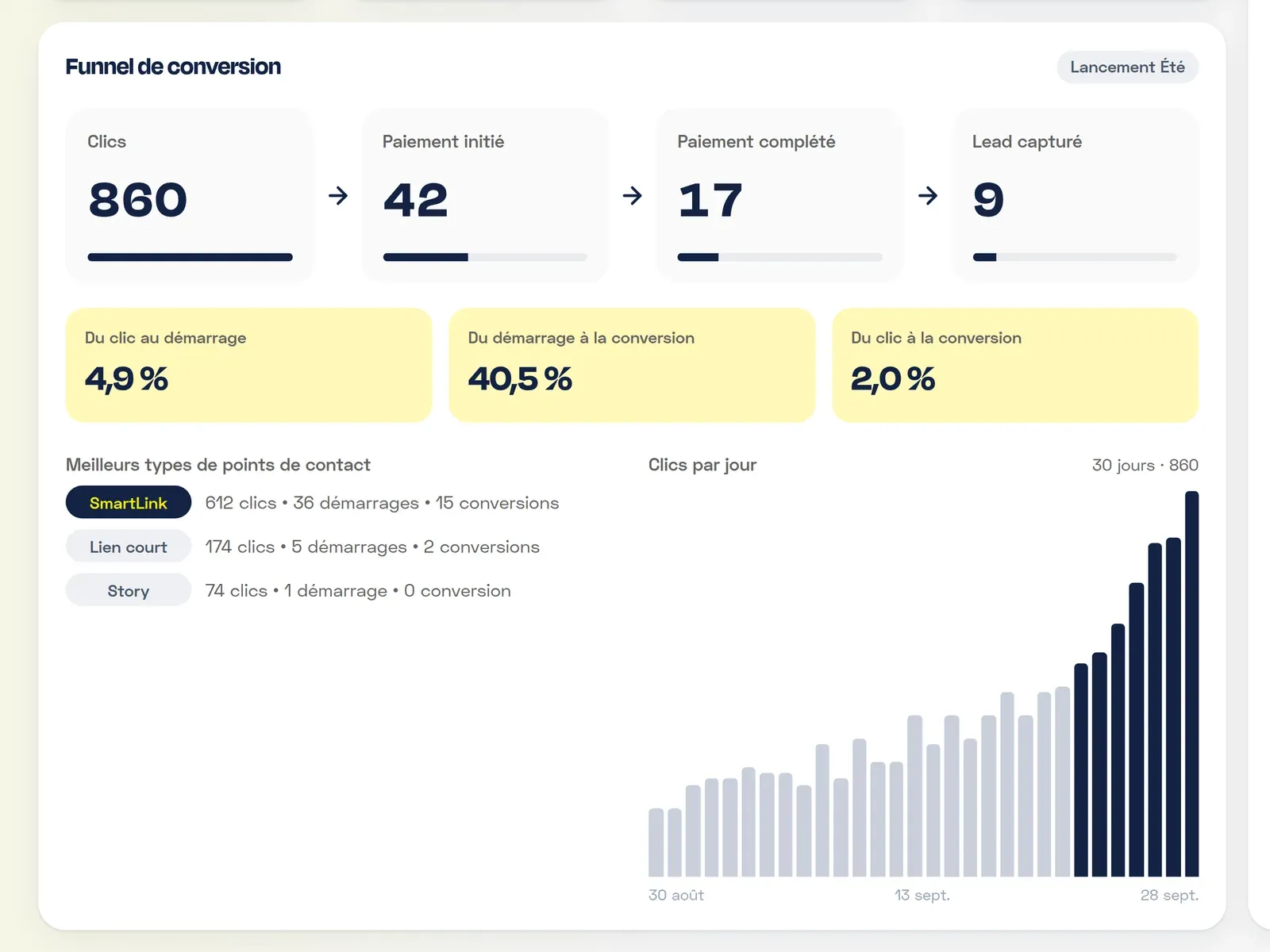Select the Lien court touchpoint pill

129,547
